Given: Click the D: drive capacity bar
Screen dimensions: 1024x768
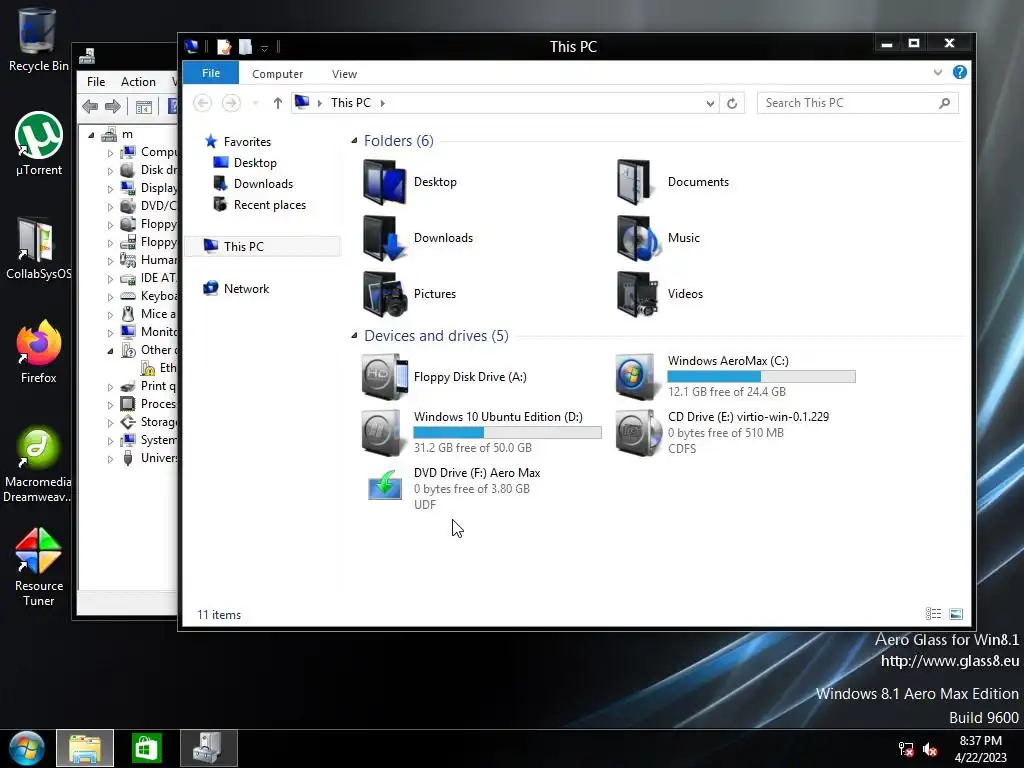Looking at the screenshot, I should (x=507, y=432).
